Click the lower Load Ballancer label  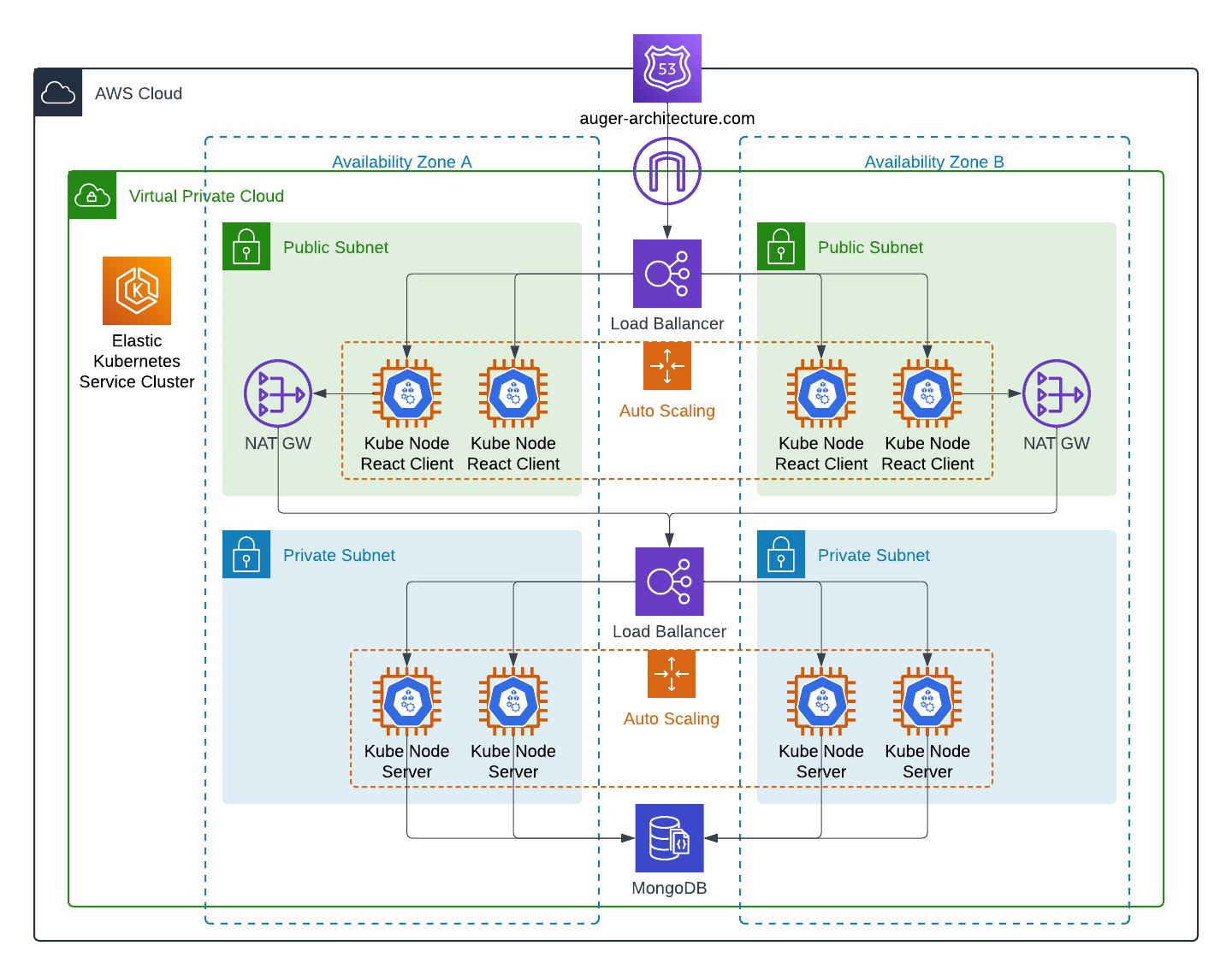[669, 631]
